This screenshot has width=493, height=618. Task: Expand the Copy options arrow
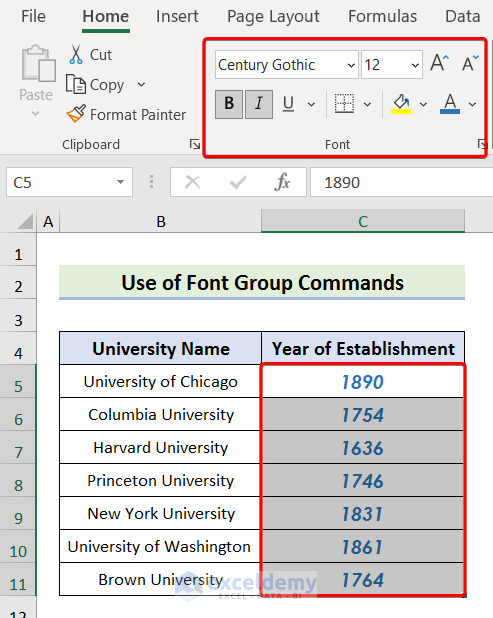click(x=141, y=84)
